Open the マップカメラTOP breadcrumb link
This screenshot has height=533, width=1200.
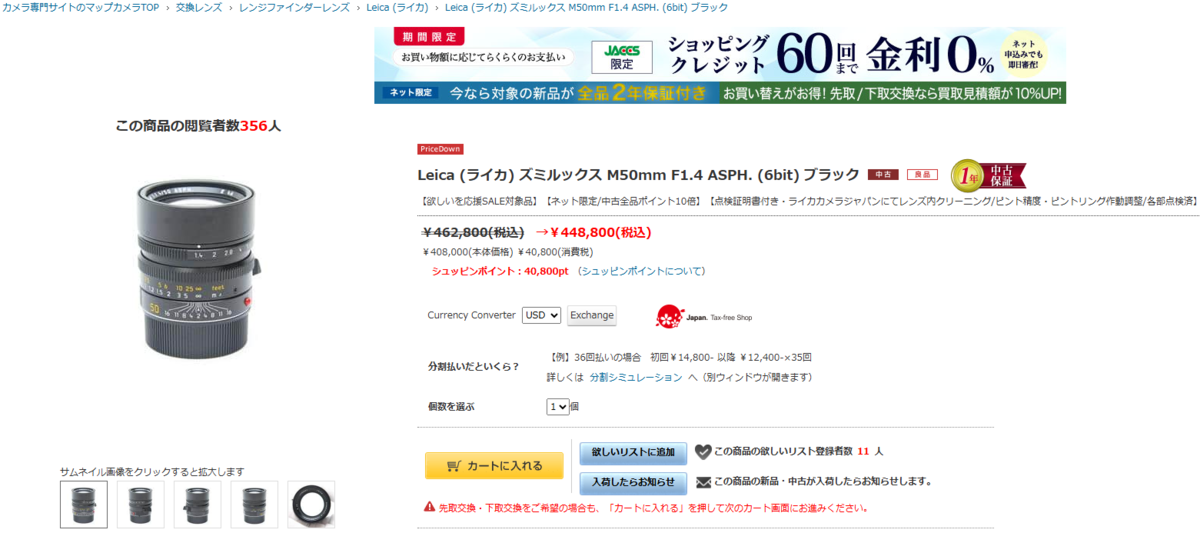tap(82, 8)
